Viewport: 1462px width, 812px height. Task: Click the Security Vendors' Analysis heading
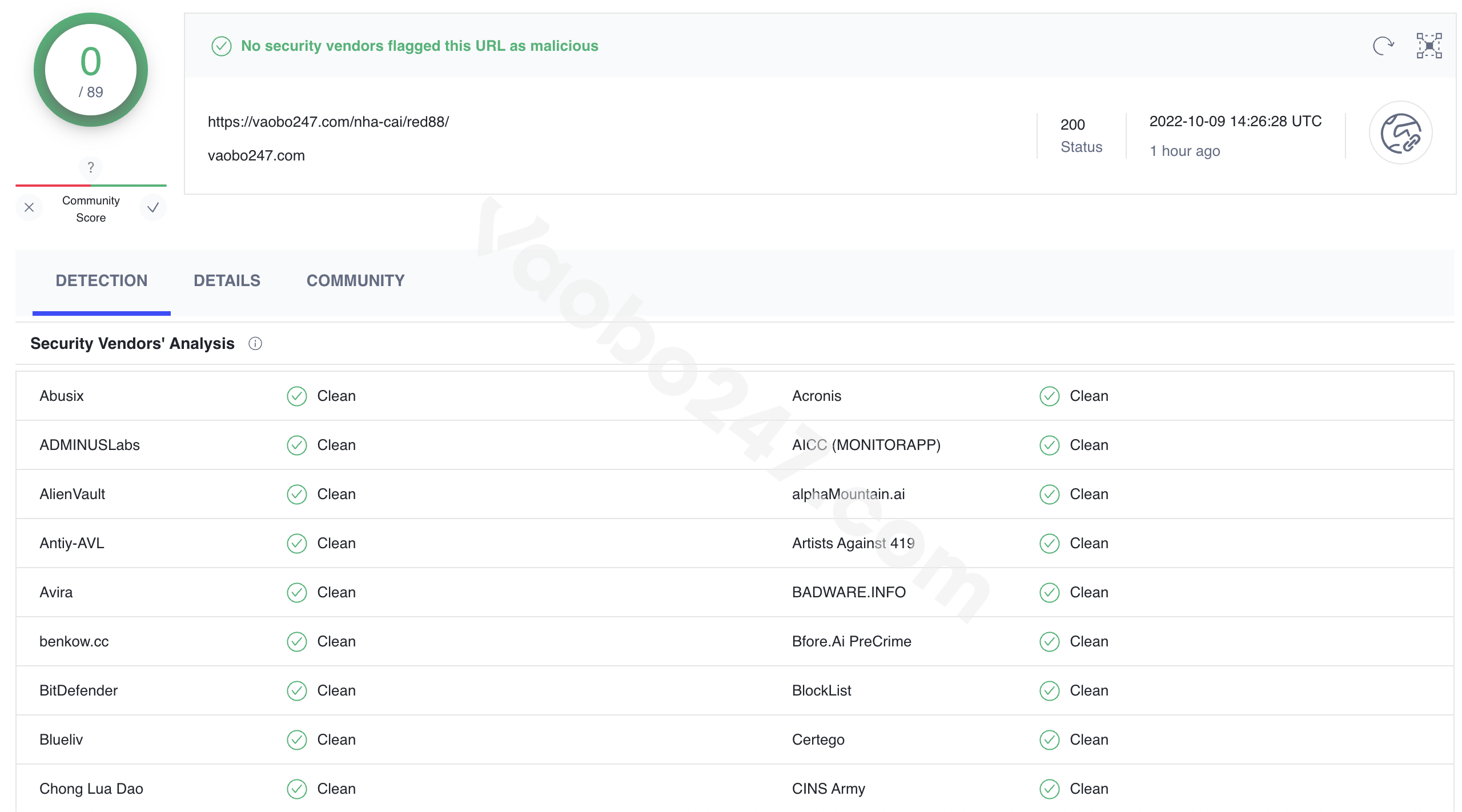click(x=132, y=343)
